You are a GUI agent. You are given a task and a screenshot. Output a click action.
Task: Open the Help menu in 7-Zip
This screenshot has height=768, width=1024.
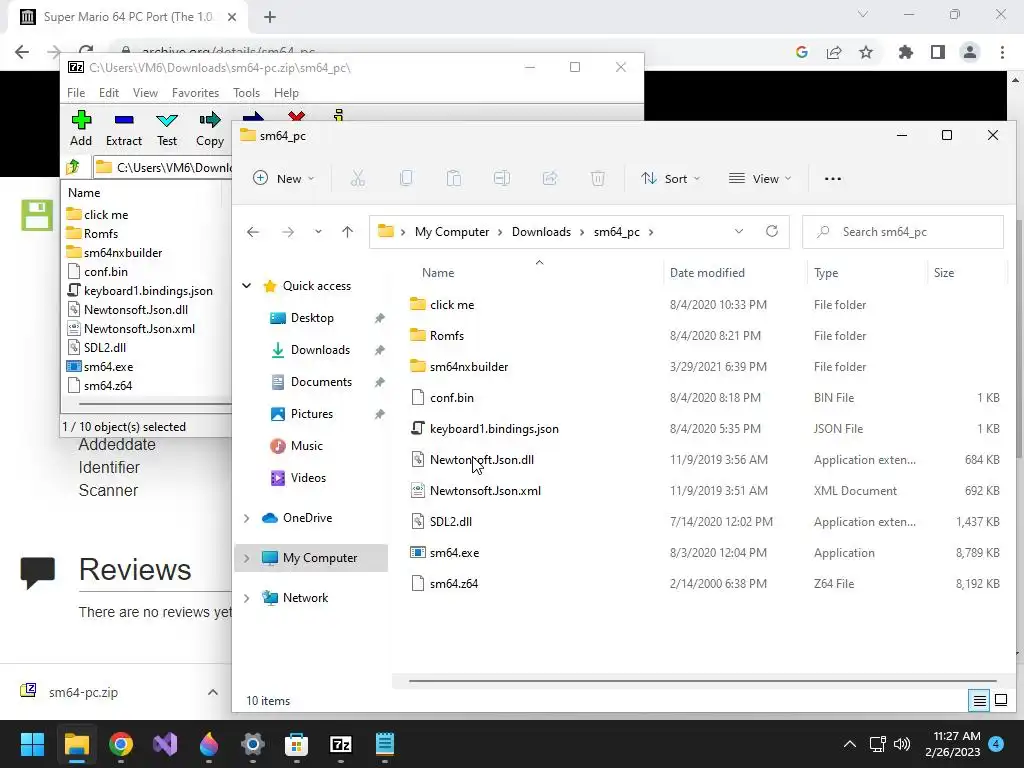pos(286,93)
